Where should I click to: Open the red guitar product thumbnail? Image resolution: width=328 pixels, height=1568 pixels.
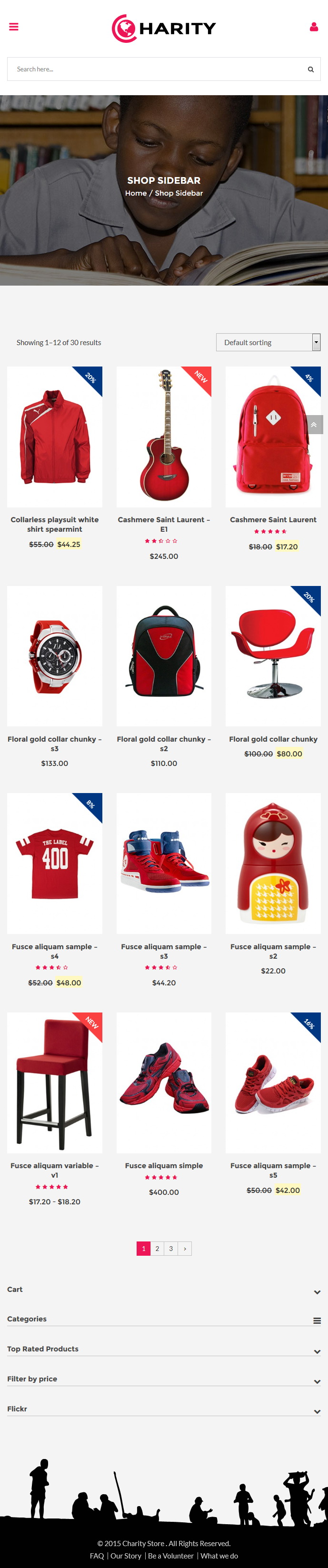pos(164,437)
